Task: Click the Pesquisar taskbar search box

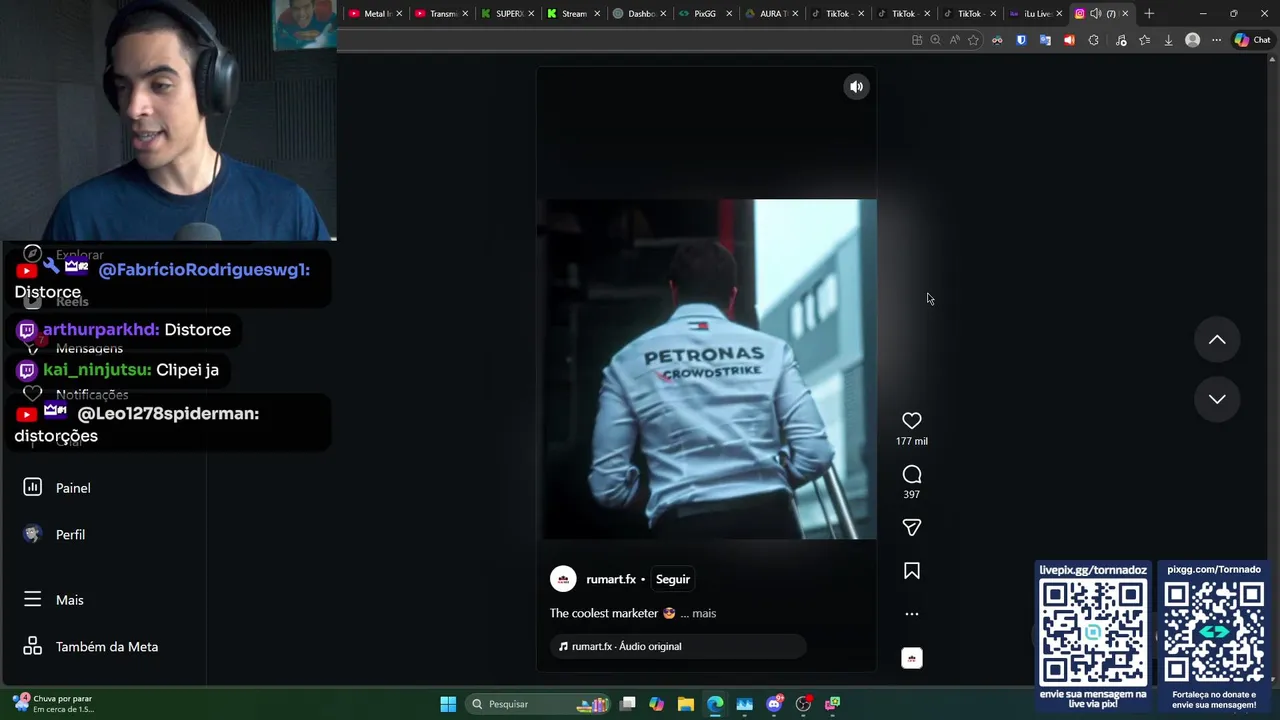Action: point(540,704)
